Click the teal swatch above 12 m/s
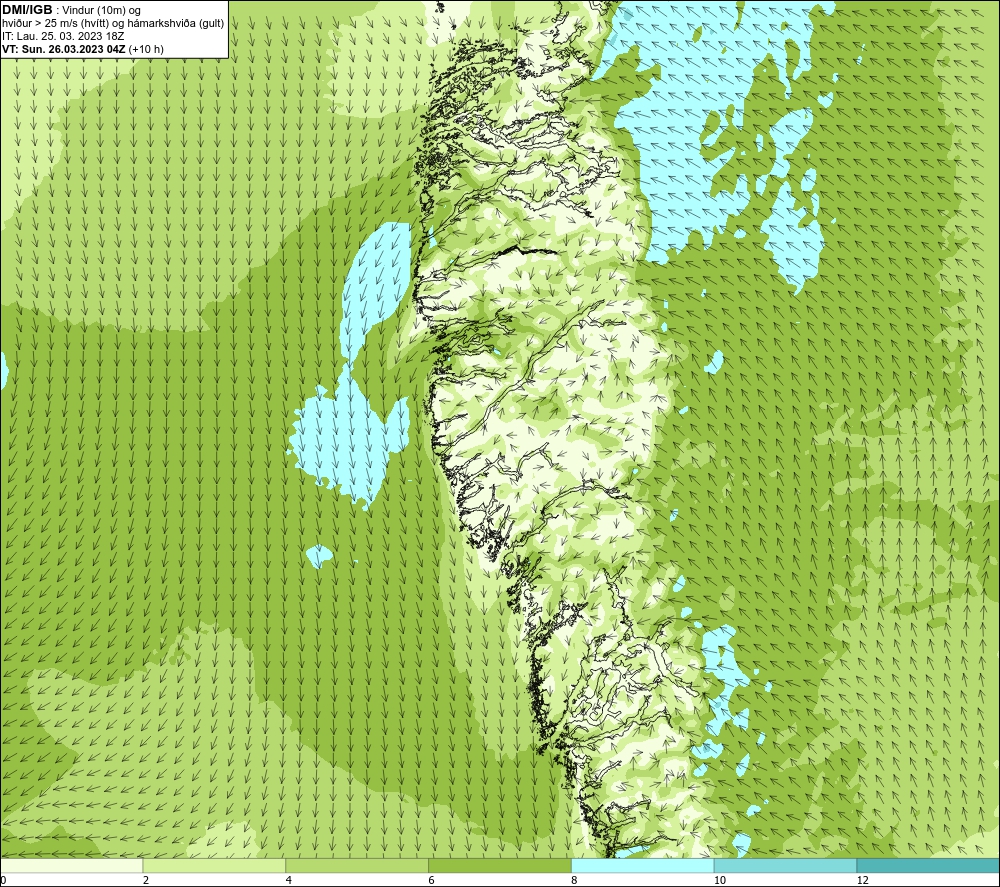This screenshot has height=887, width=1000. 929,865
